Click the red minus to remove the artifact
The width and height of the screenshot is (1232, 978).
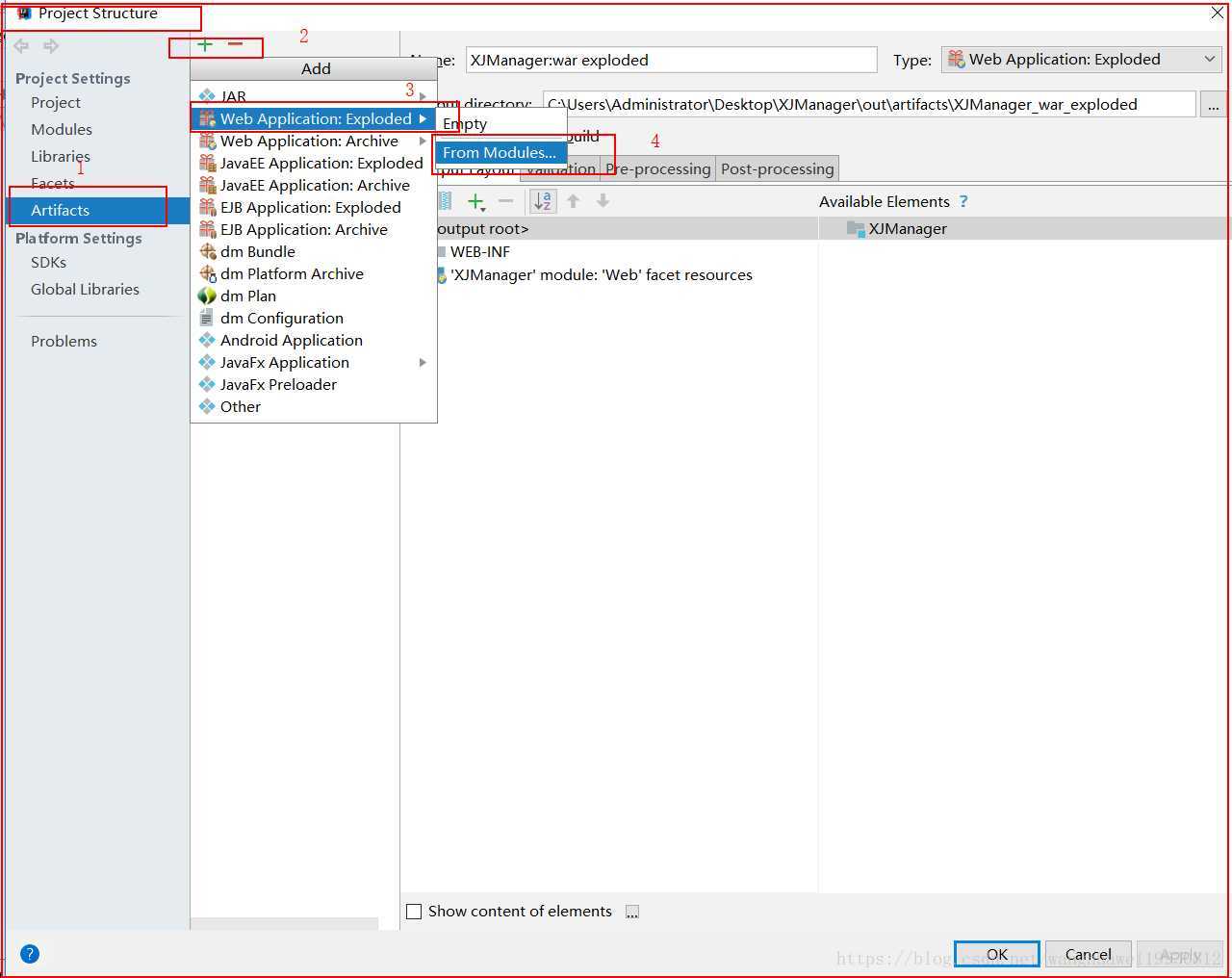coord(235,44)
